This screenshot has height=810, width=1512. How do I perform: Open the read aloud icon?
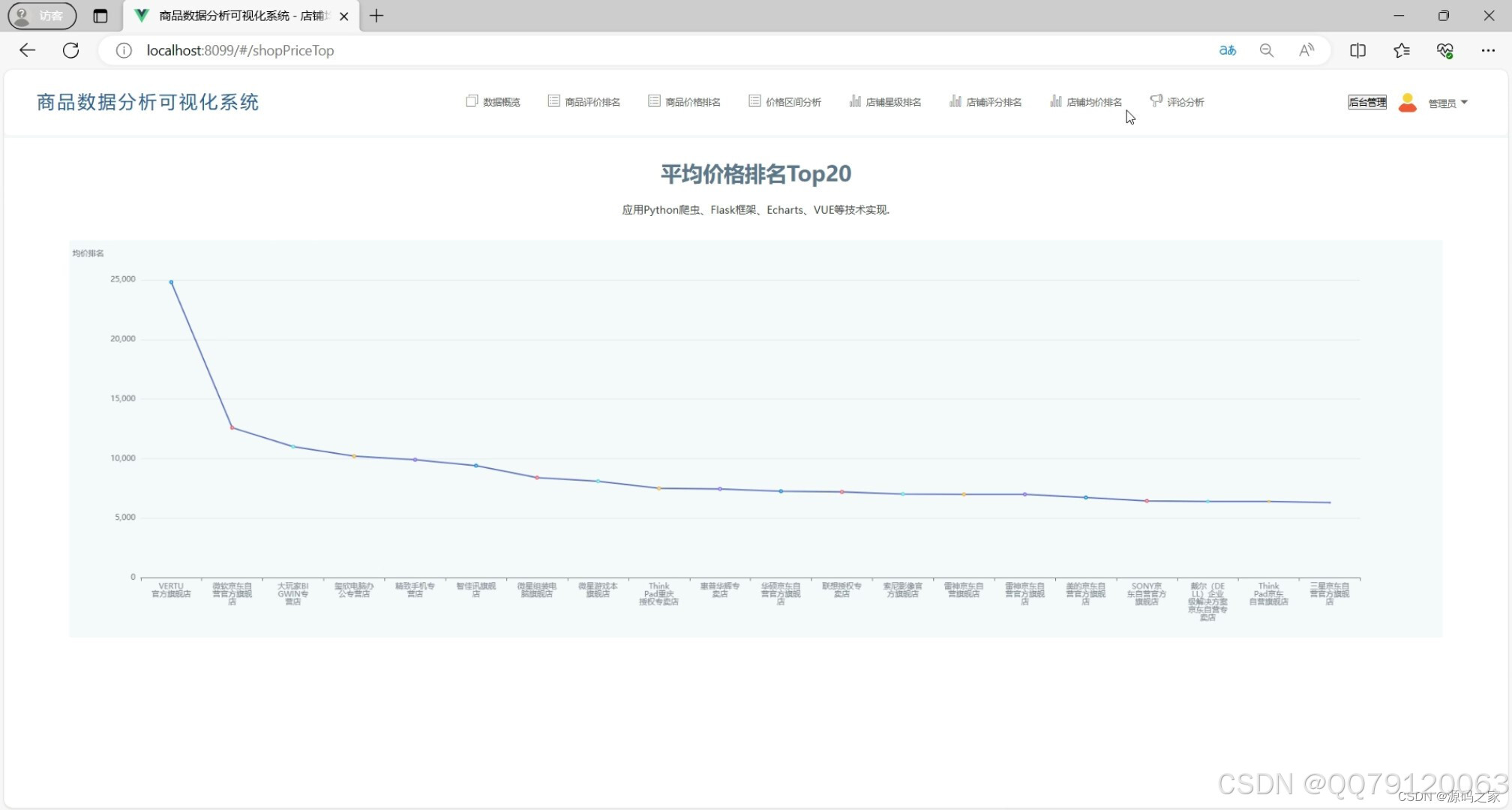(1306, 50)
